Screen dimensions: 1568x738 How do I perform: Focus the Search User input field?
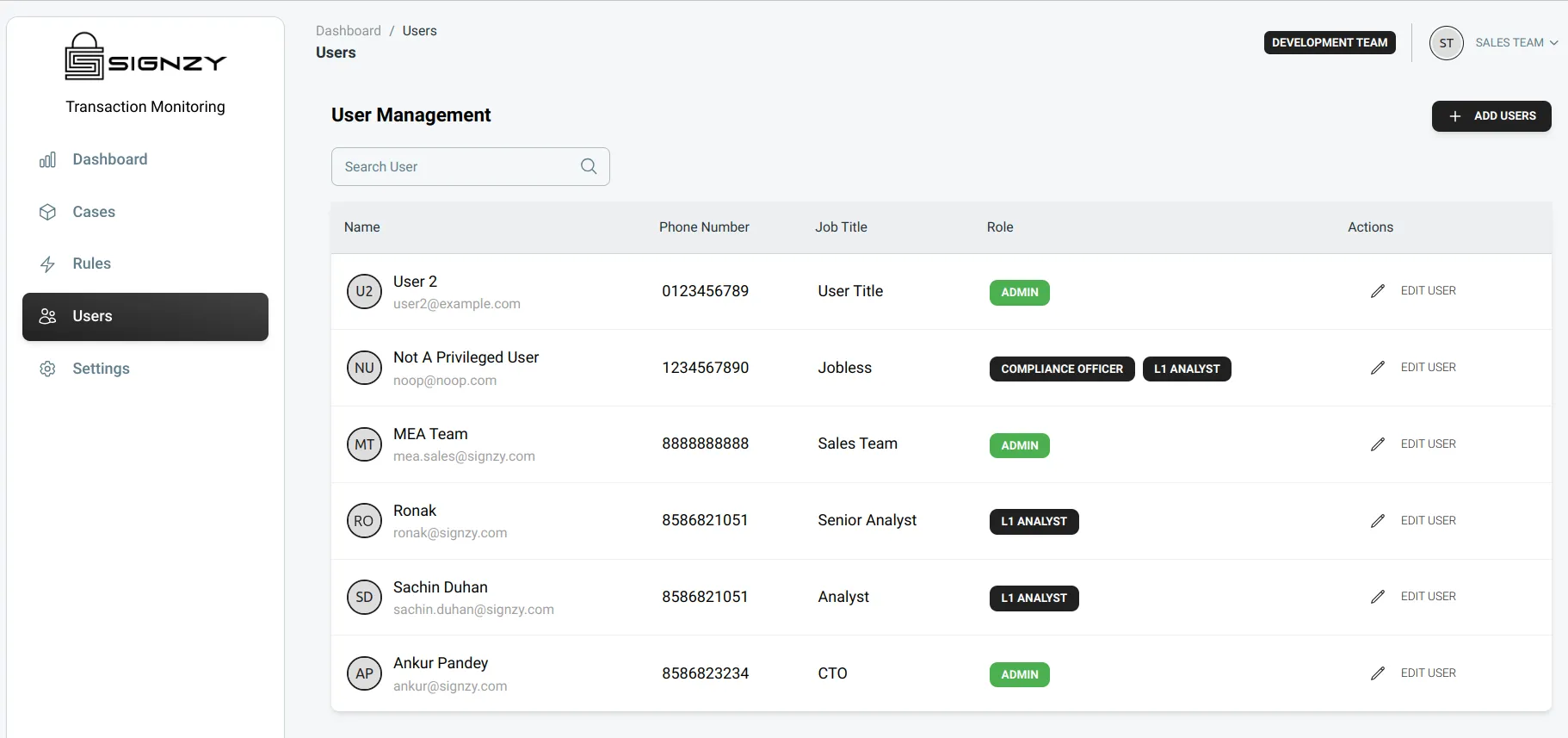pos(471,166)
